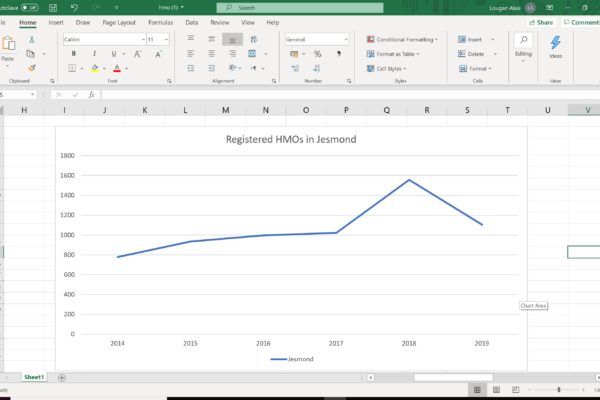Click the Undo arrow icon
600x400 pixels.
[74, 7]
